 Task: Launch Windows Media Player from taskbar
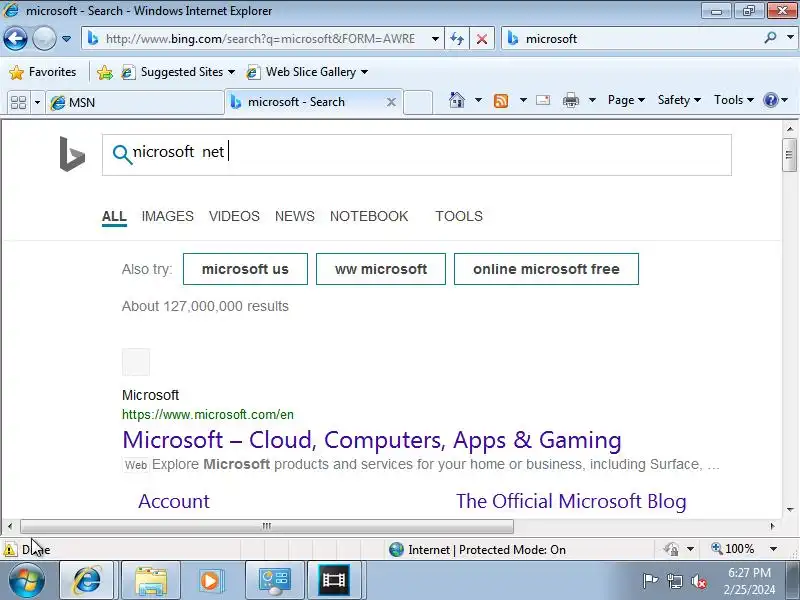211,580
